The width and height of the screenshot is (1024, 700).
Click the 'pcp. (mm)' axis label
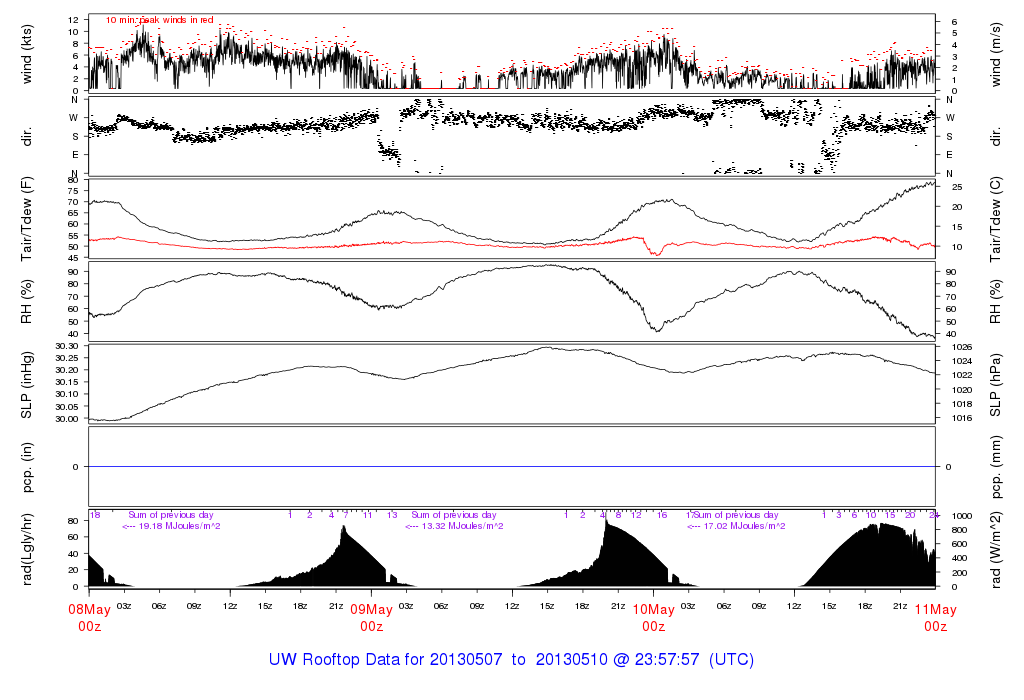999,467
